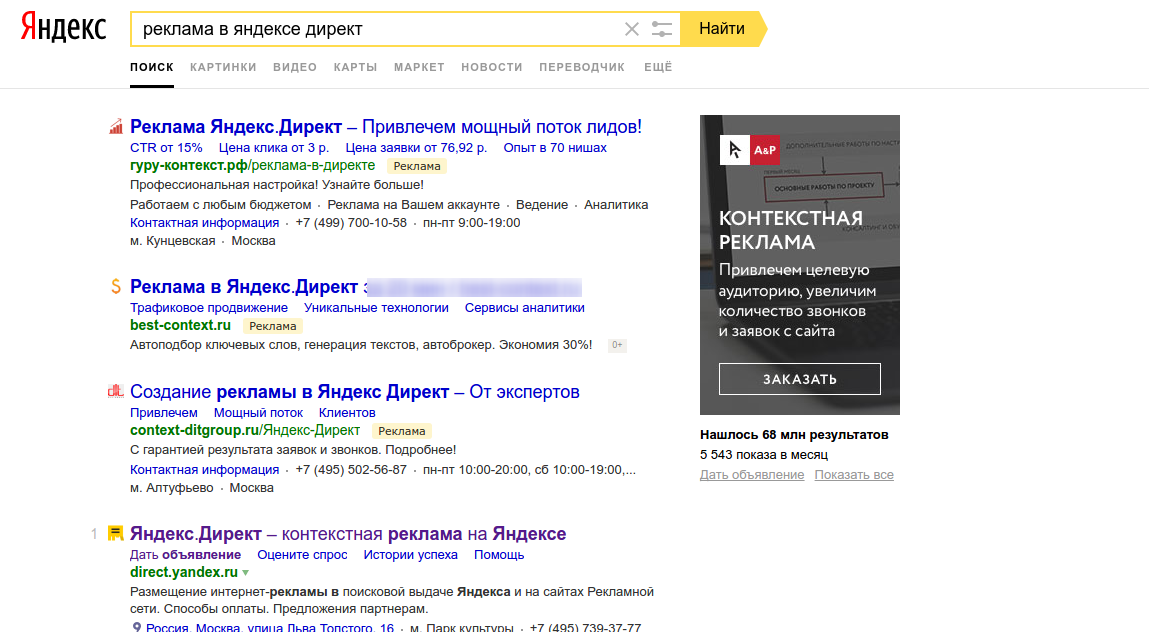Screen dimensions: 1149x632
Task: Click the Помощь sitelink
Action: (499, 555)
